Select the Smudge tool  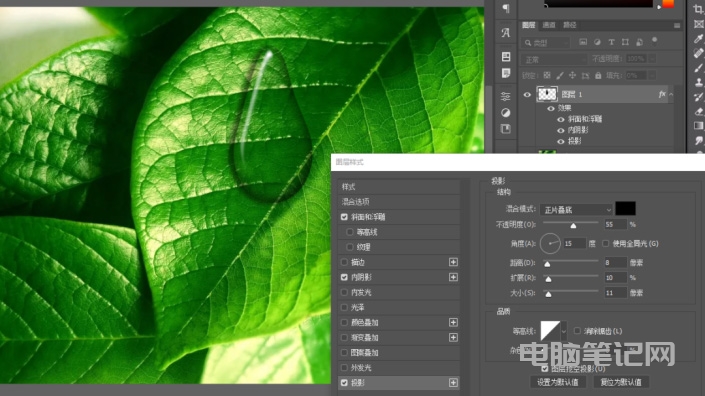pos(698,140)
